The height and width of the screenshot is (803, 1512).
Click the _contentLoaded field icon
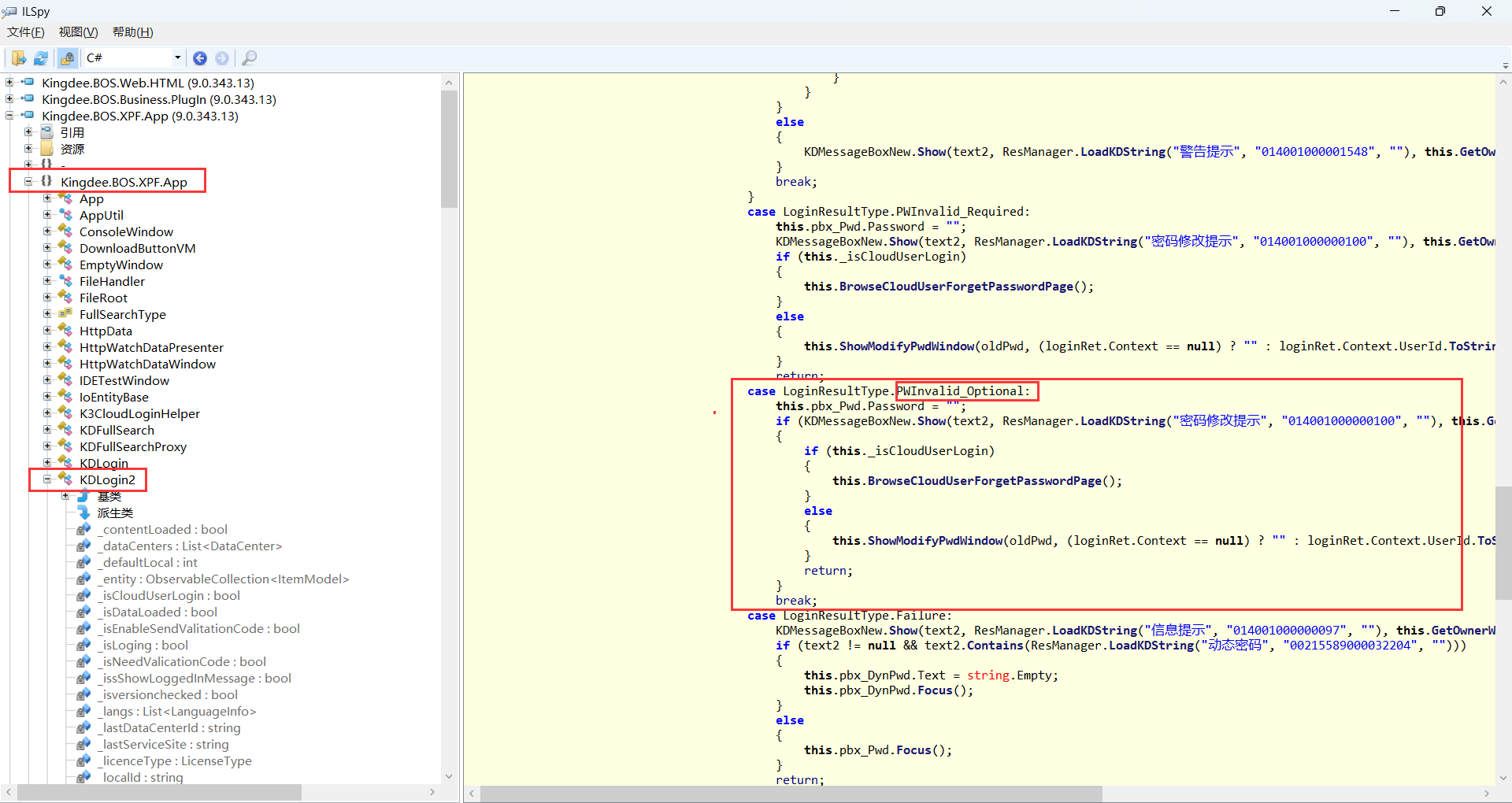tap(84, 528)
